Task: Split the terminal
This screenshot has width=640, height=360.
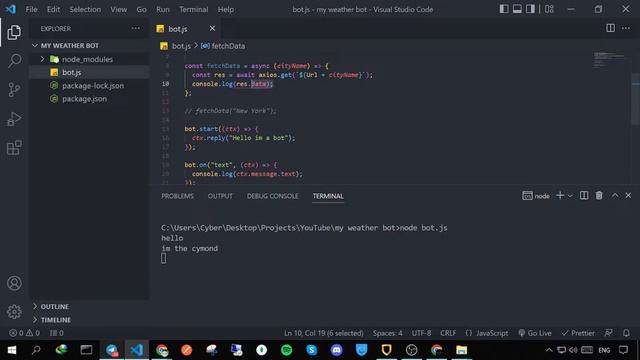Action: pos(584,196)
